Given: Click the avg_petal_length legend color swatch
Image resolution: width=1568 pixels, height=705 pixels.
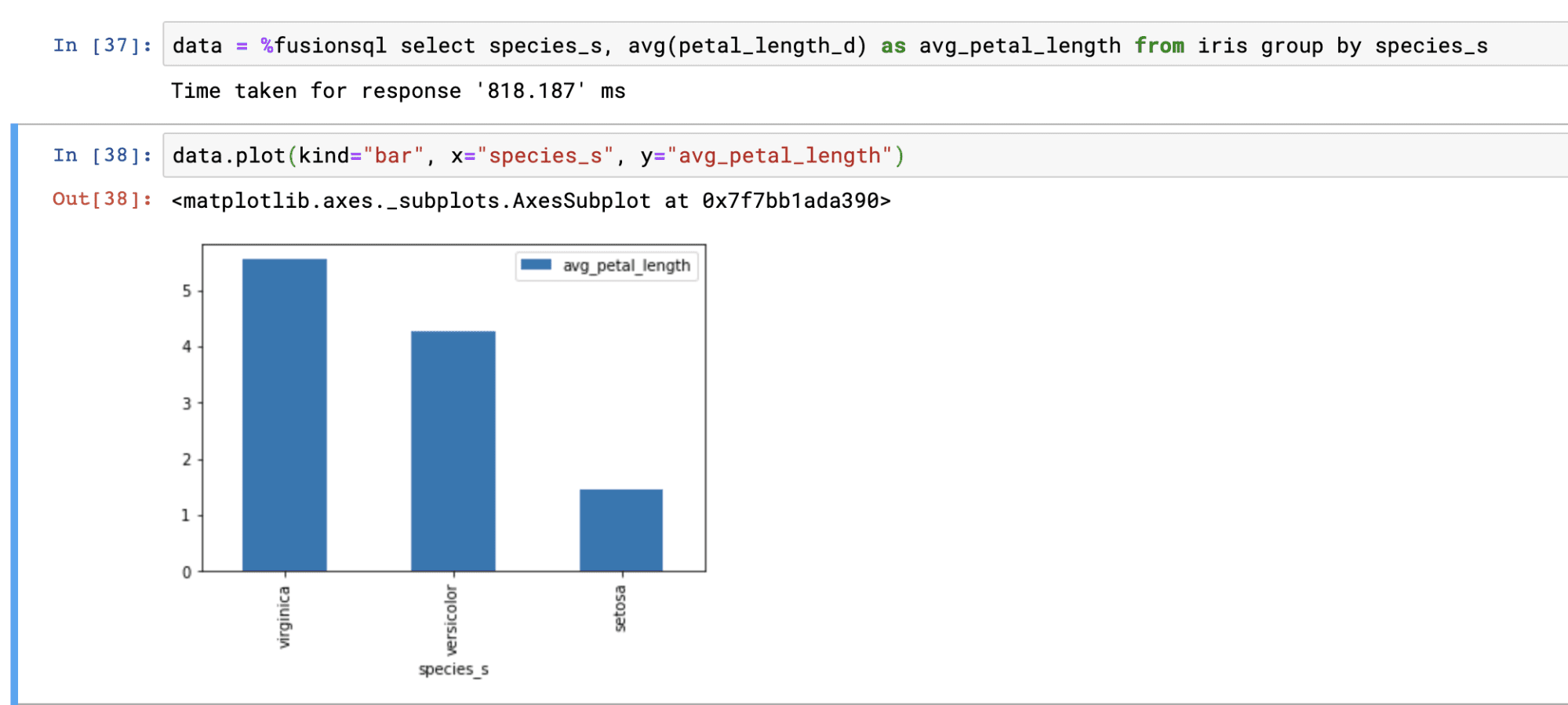Looking at the screenshot, I should 537,265.
